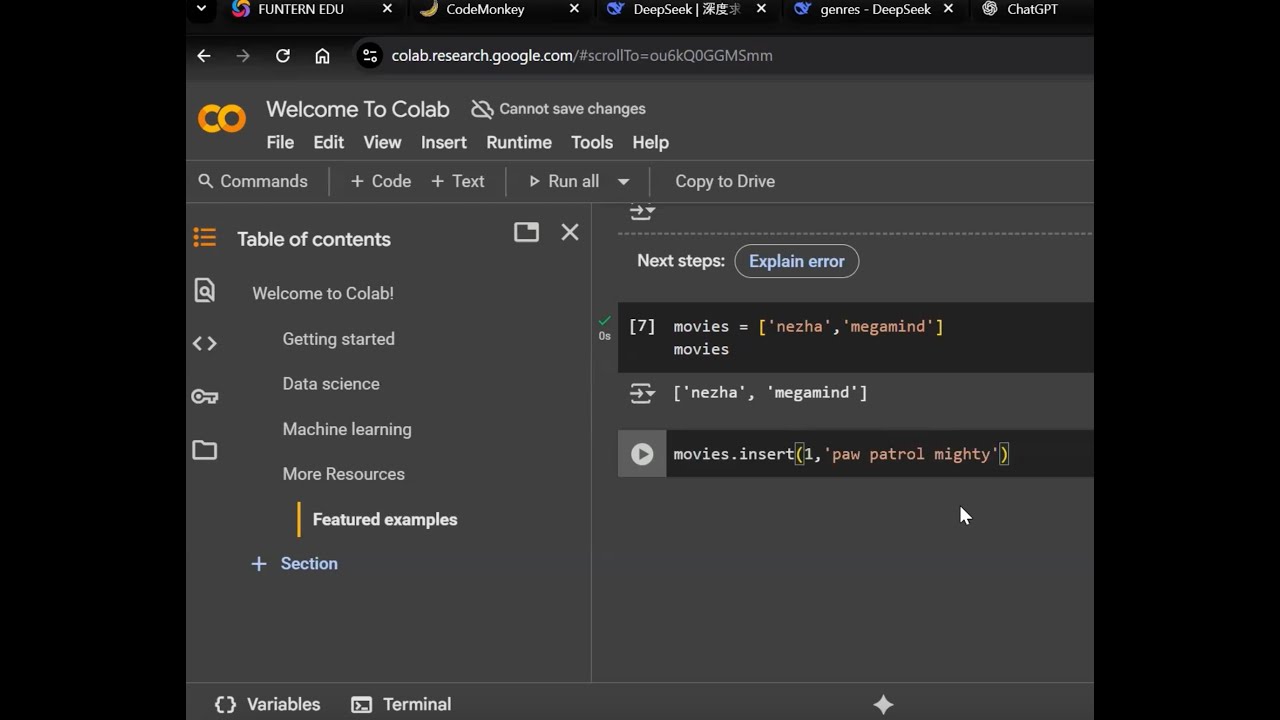Open the Table of contents sidebar icon
1280x720 pixels.
205,237
